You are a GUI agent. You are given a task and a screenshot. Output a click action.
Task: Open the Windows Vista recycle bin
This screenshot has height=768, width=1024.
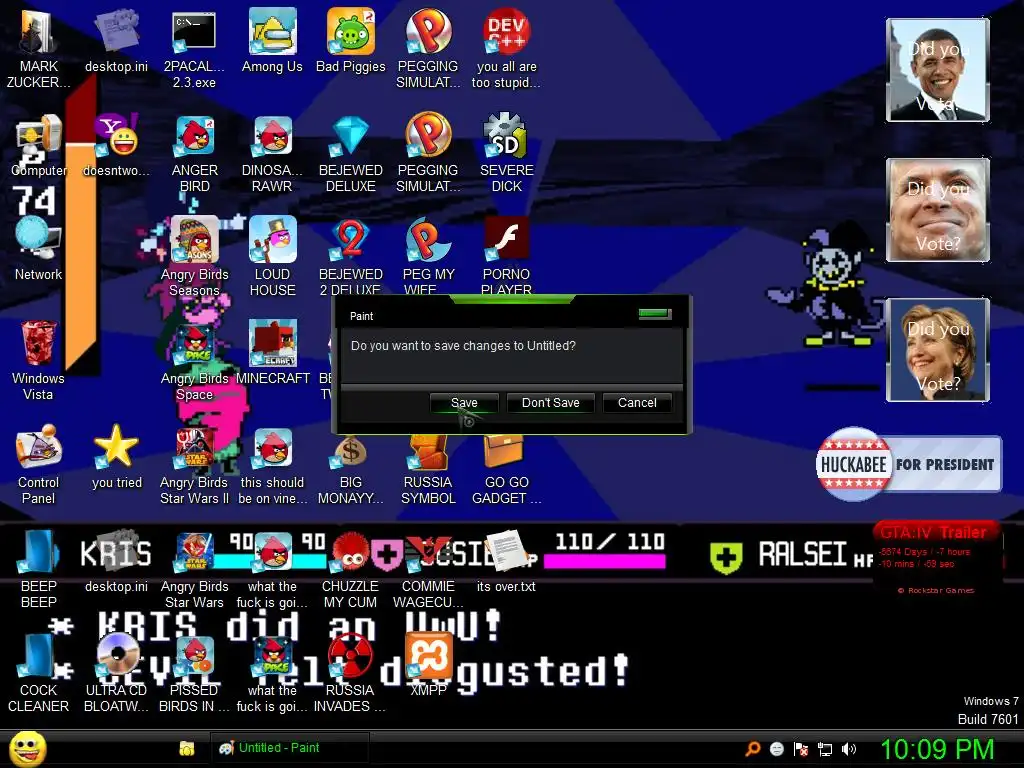click(x=38, y=359)
